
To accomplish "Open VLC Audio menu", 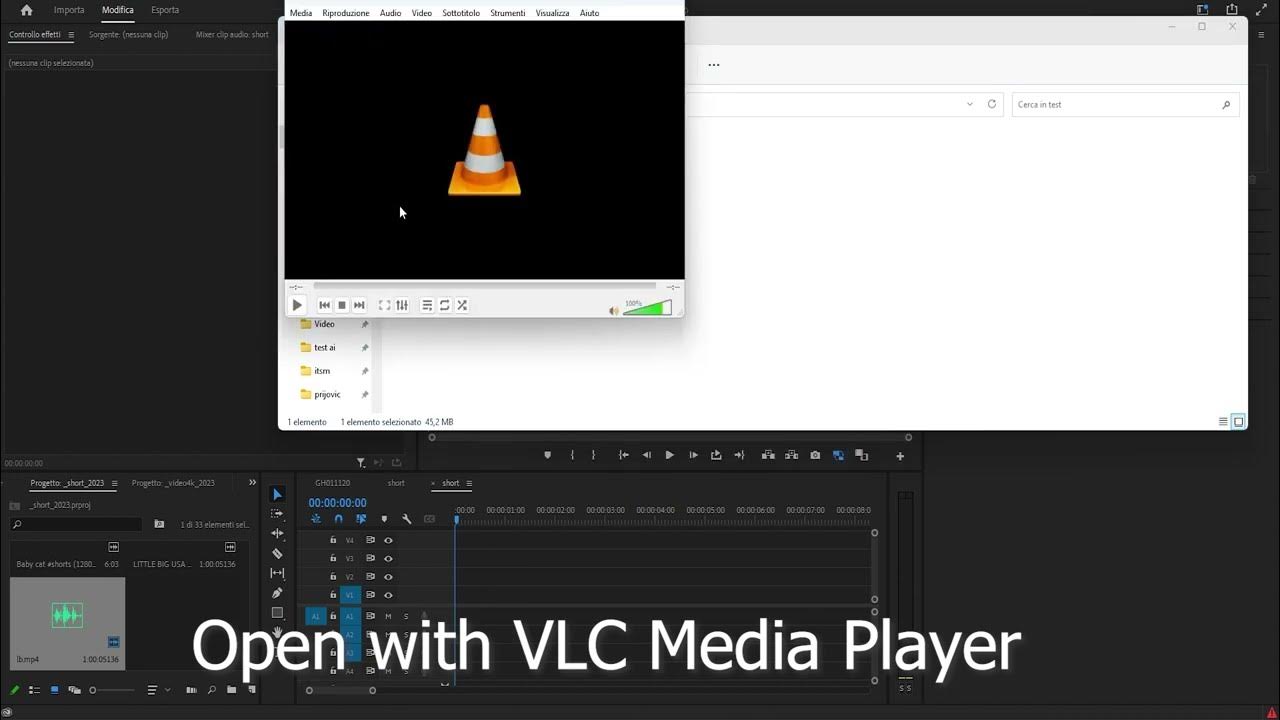I will [390, 13].
